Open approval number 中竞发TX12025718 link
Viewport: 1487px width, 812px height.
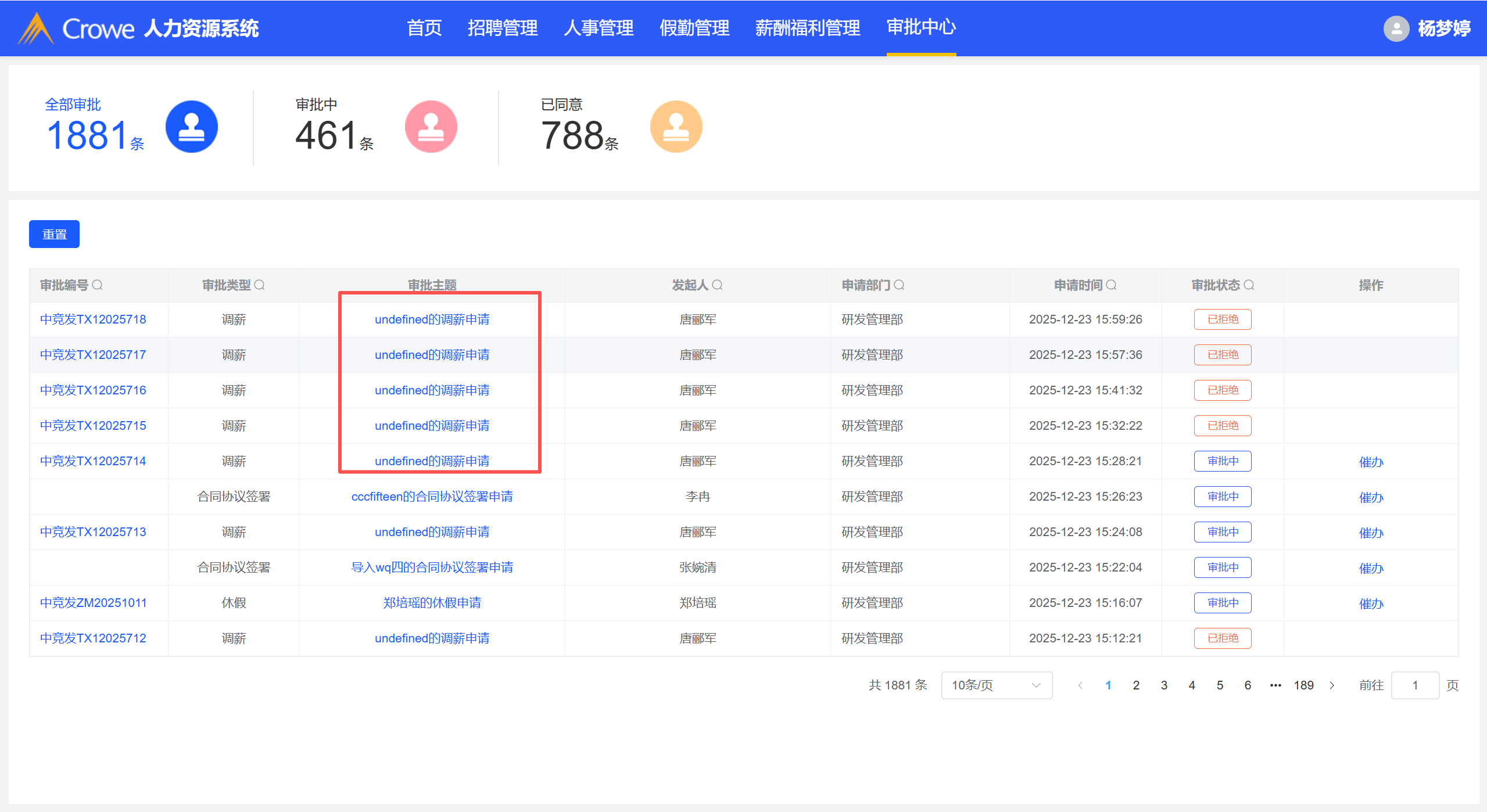tap(93, 319)
